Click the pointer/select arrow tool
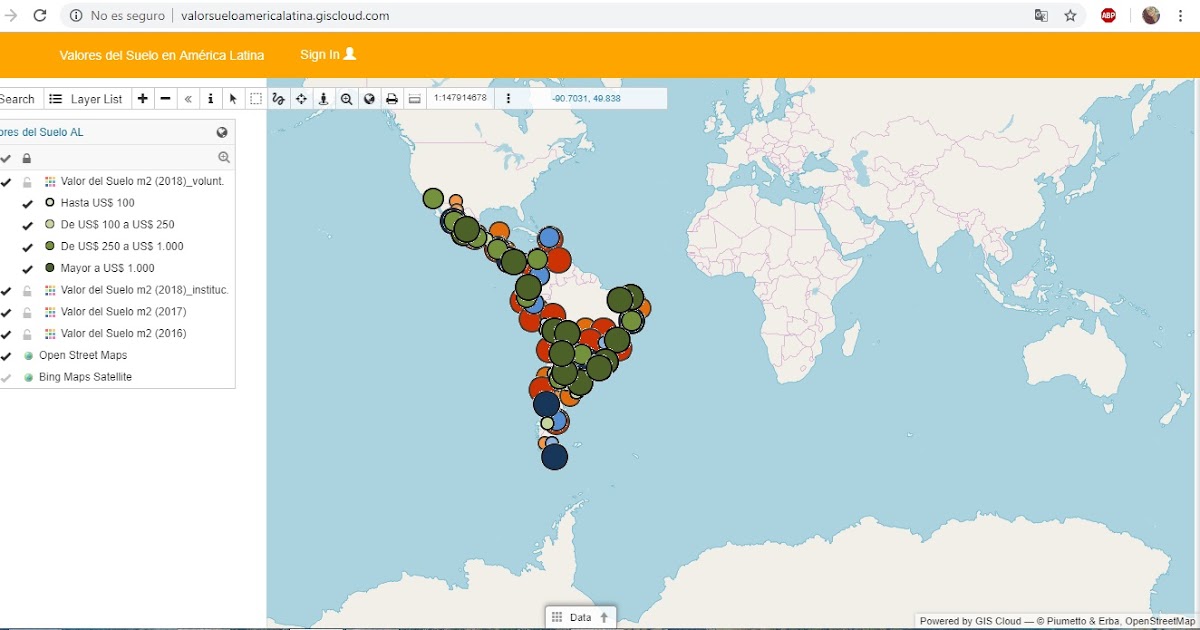1200x630 pixels. tap(233, 99)
